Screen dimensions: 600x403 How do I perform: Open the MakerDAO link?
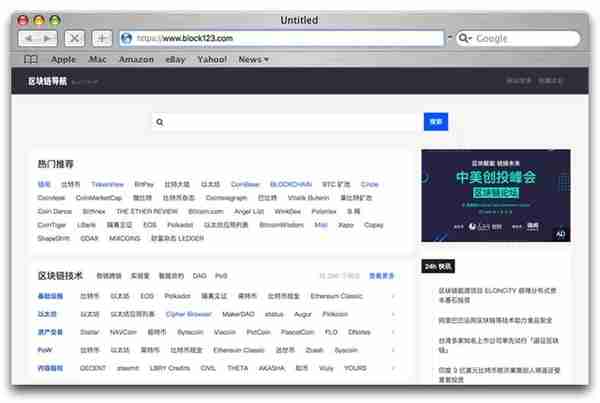click(x=238, y=314)
